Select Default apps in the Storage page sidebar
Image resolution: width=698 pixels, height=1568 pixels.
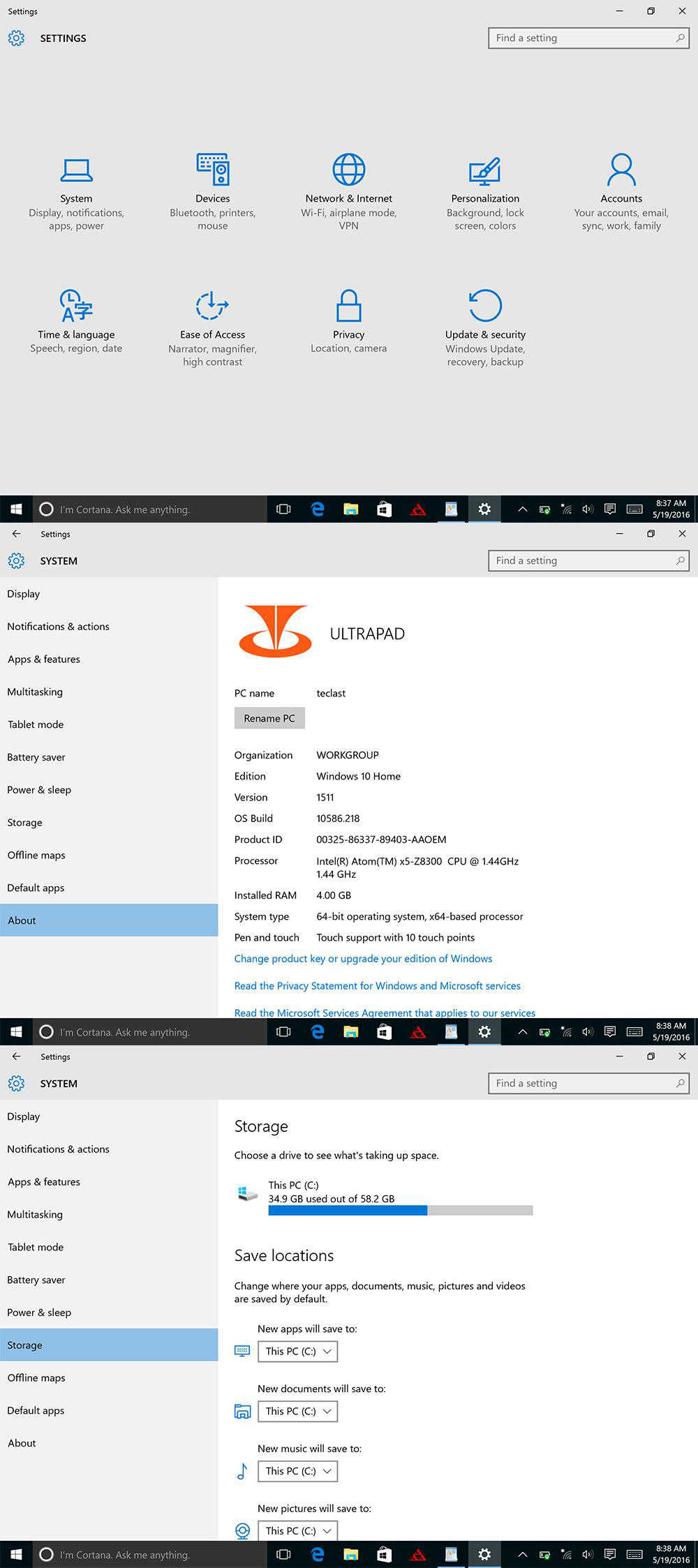[x=109, y=1410]
